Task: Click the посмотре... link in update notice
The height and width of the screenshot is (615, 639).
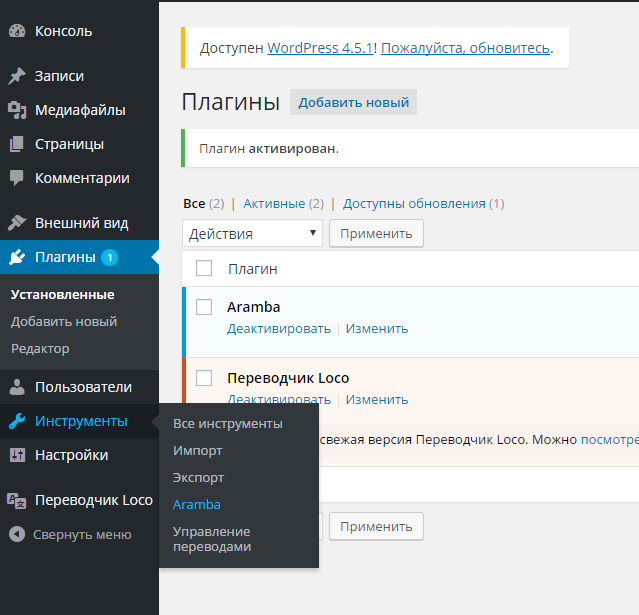Action: [610, 439]
